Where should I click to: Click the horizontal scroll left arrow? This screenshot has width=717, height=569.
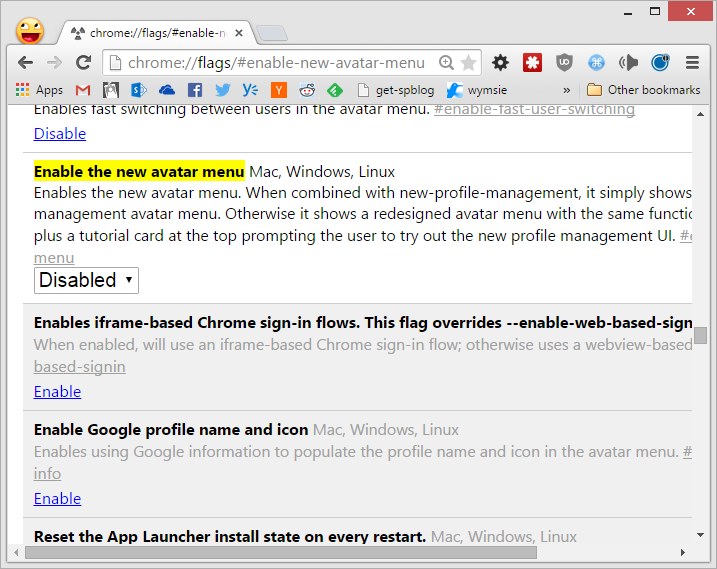(x=16, y=553)
